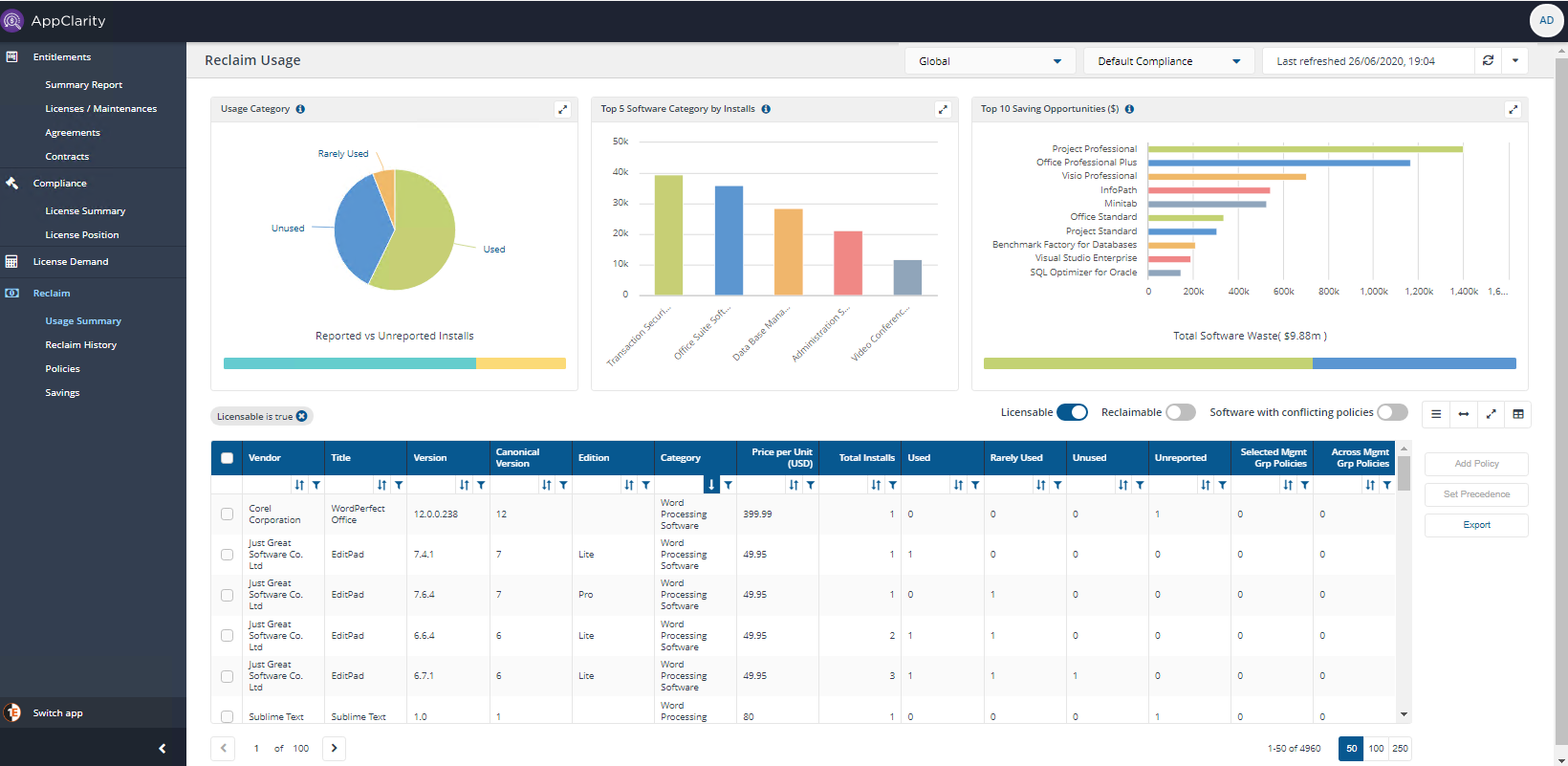Filter the Price per Unit column
1568x766 pixels.
pyautogui.click(x=811, y=485)
